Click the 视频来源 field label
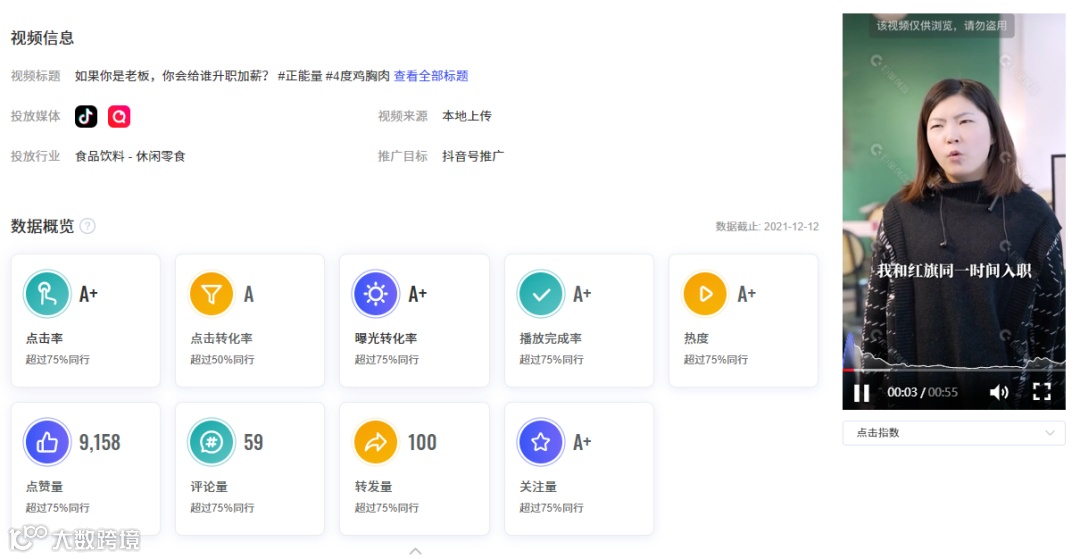This screenshot has height=559, width=1080. (x=403, y=116)
